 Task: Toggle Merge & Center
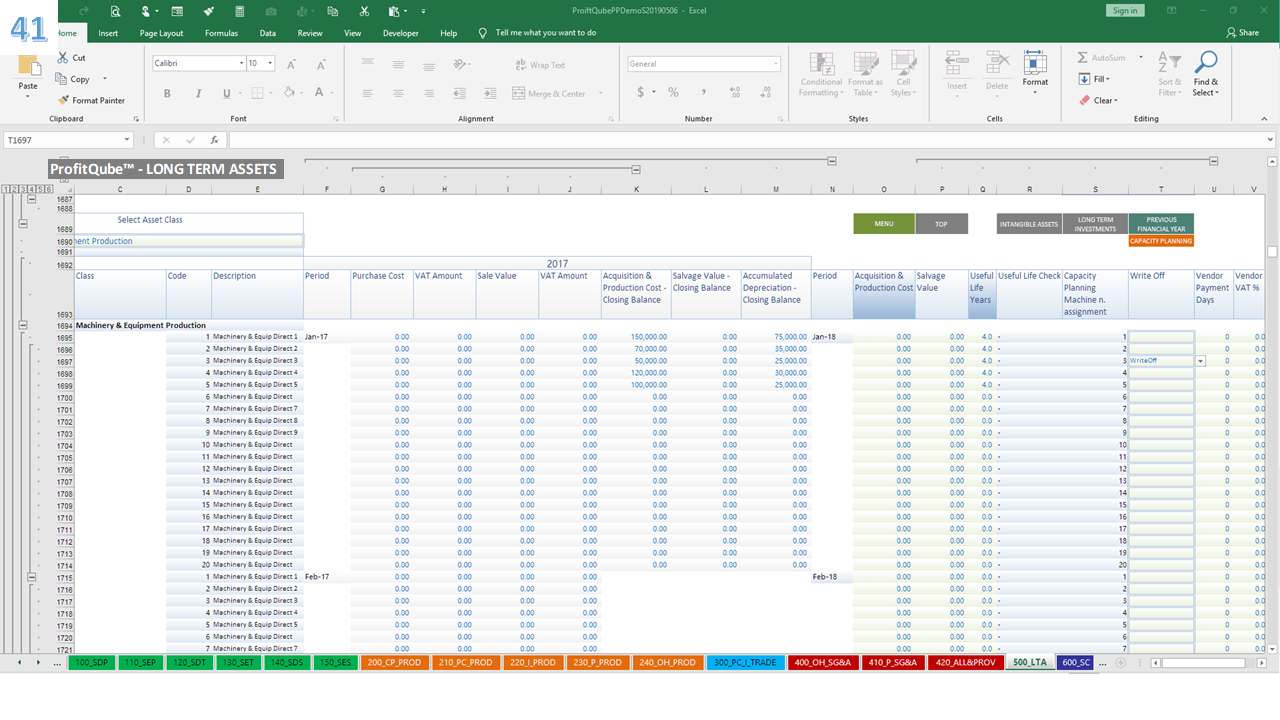pyautogui.click(x=549, y=93)
